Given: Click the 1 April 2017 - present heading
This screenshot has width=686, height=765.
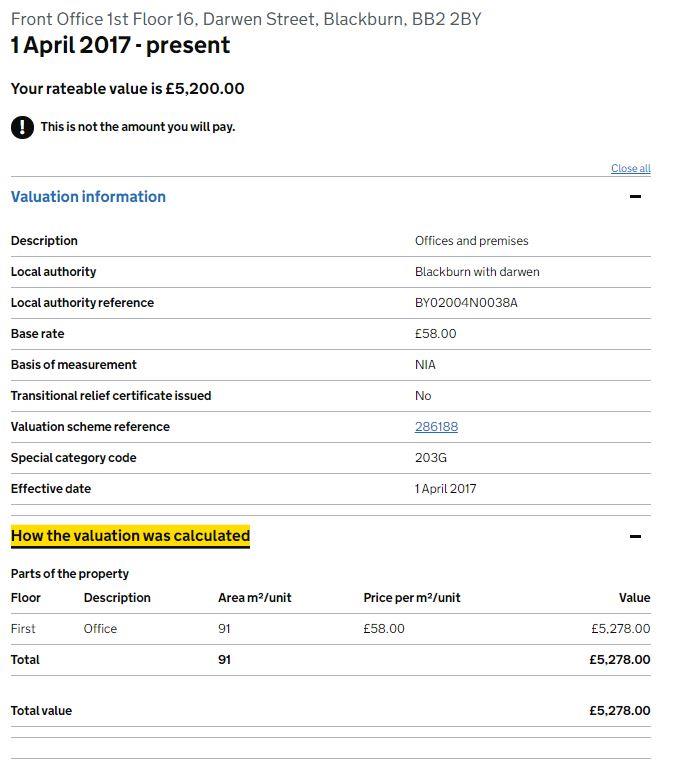Looking at the screenshot, I should click(x=120, y=45).
